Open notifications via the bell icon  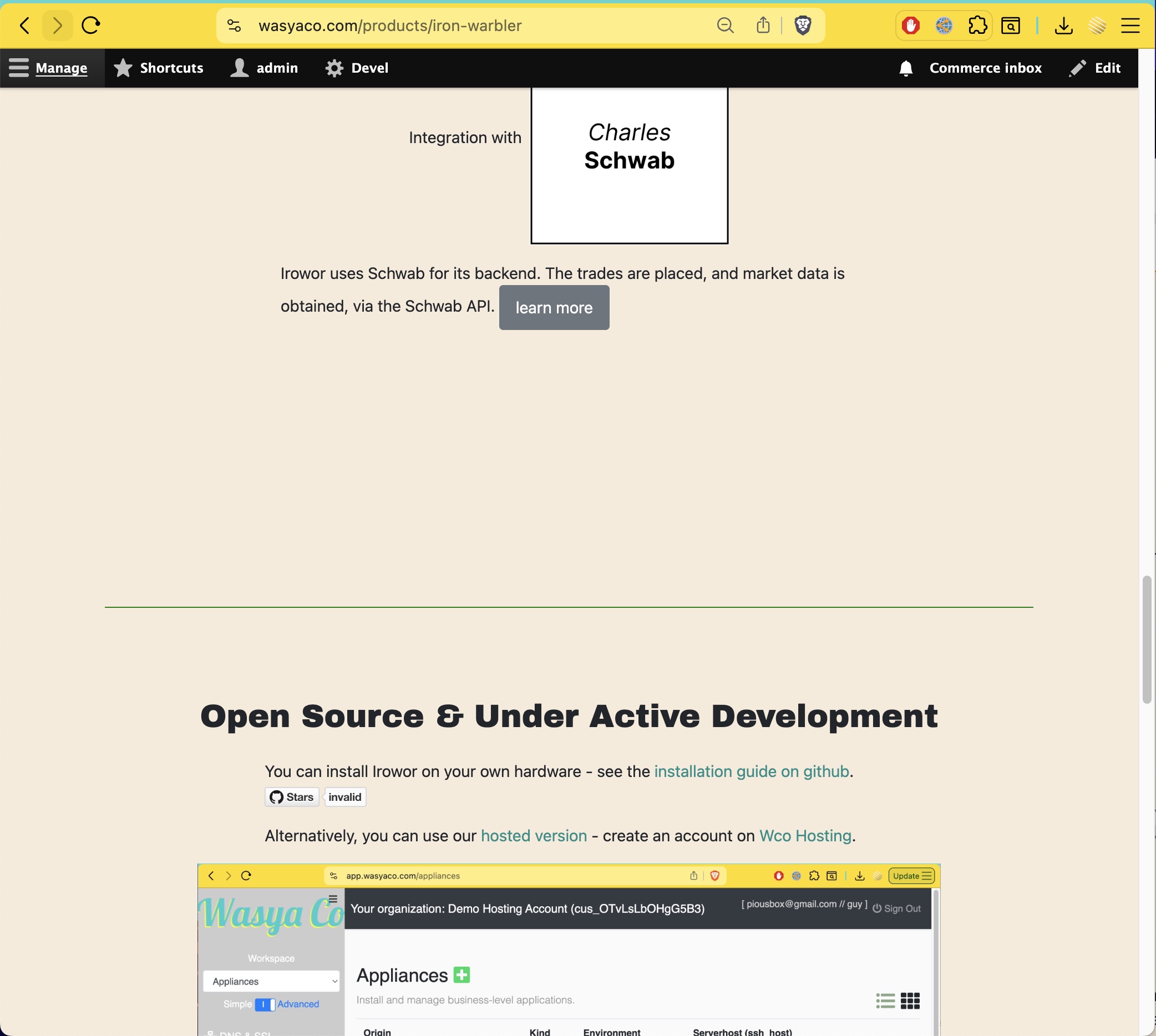point(906,68)
